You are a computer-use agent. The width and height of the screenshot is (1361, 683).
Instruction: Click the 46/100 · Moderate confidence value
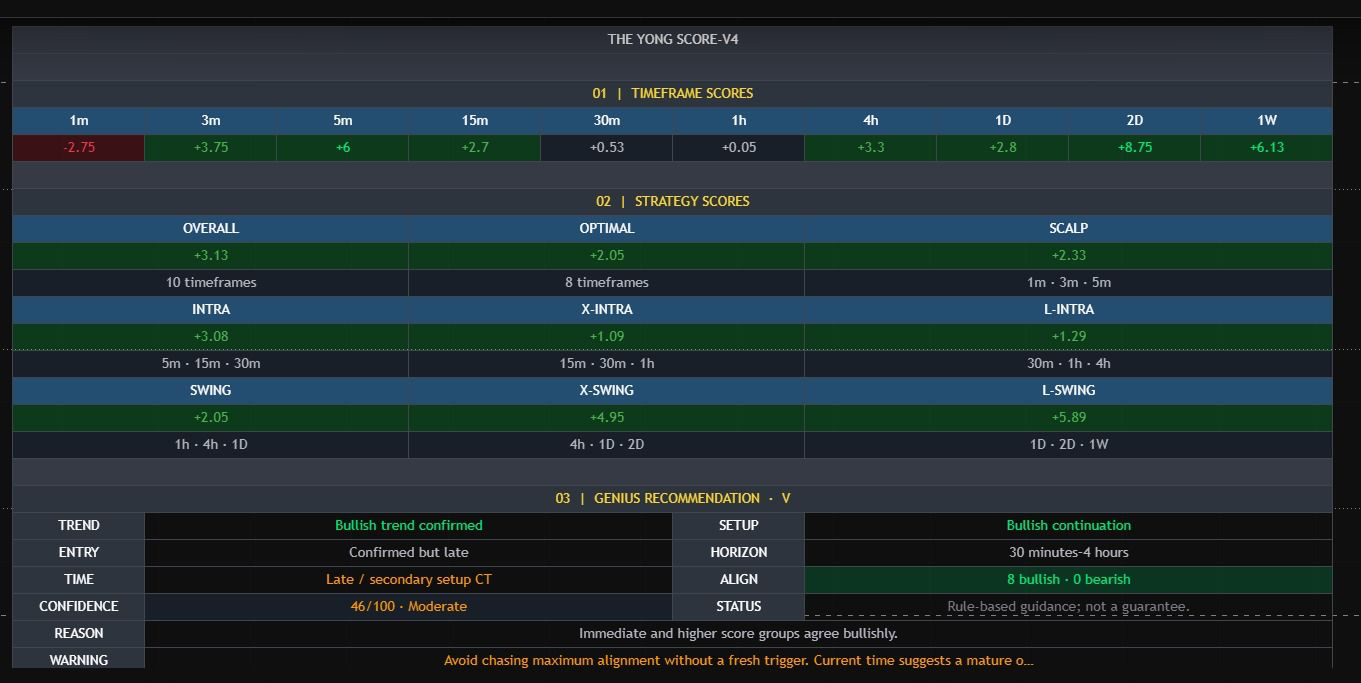(x=408, y=606)
